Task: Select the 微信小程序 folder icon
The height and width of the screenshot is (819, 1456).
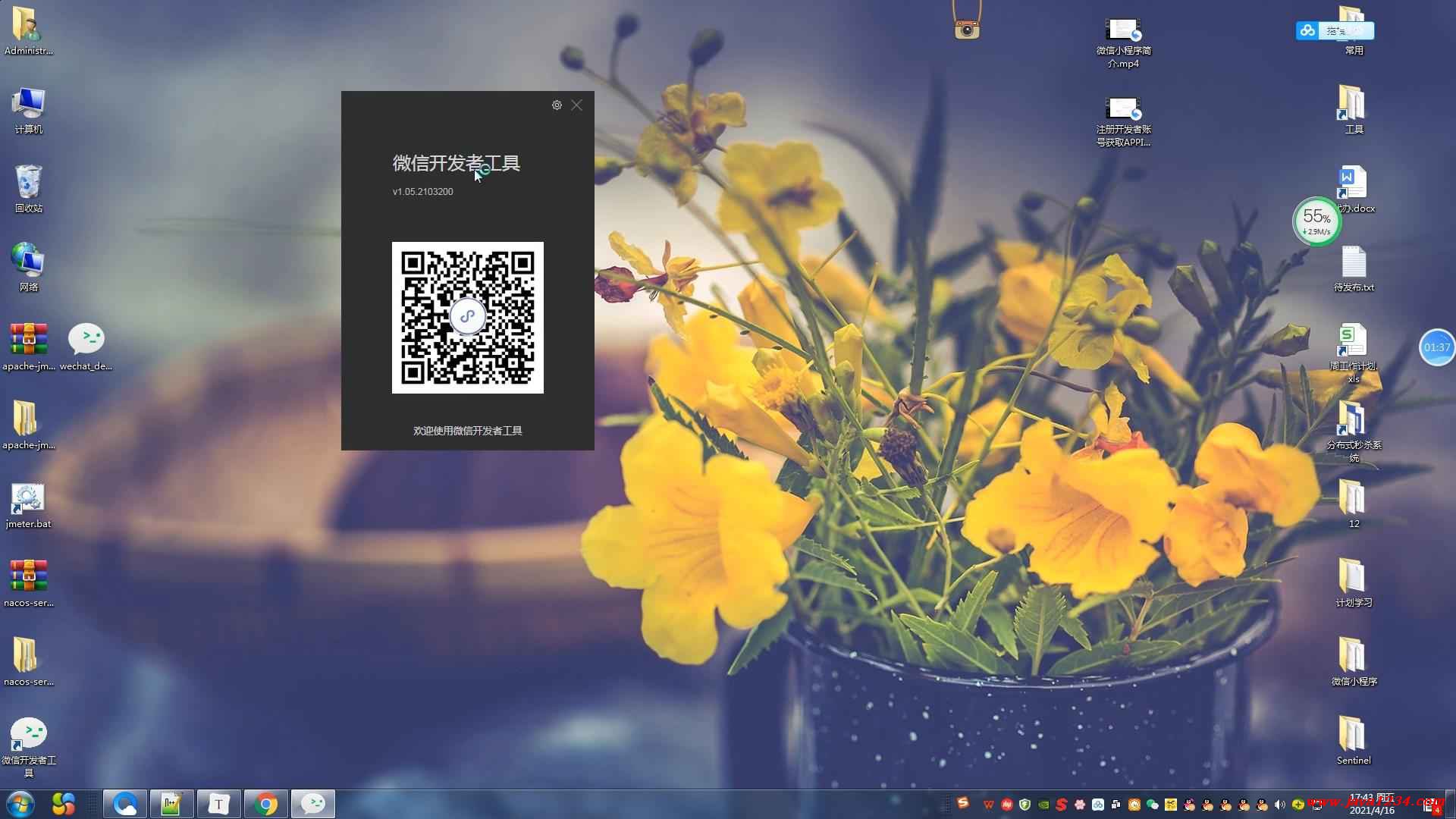Action: [x=1354, y=662]
